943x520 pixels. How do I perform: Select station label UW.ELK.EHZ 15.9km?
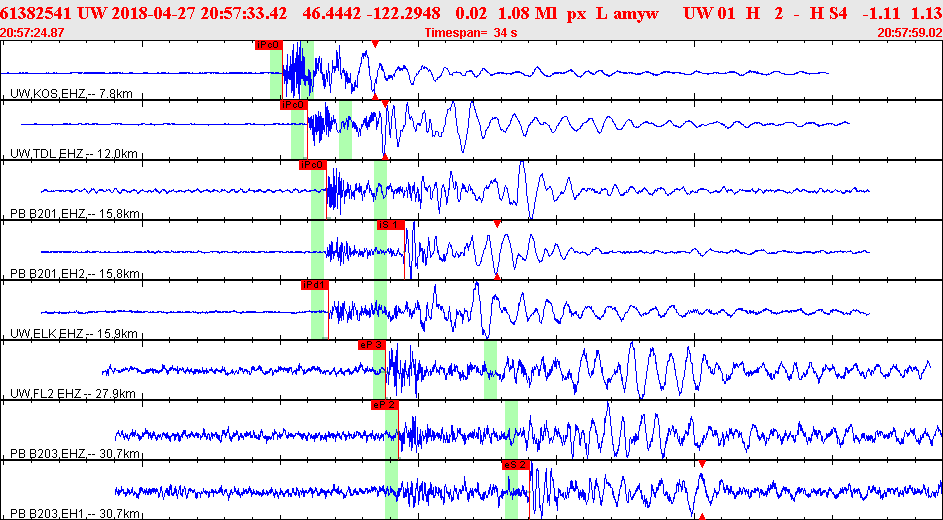click(74, 334)
